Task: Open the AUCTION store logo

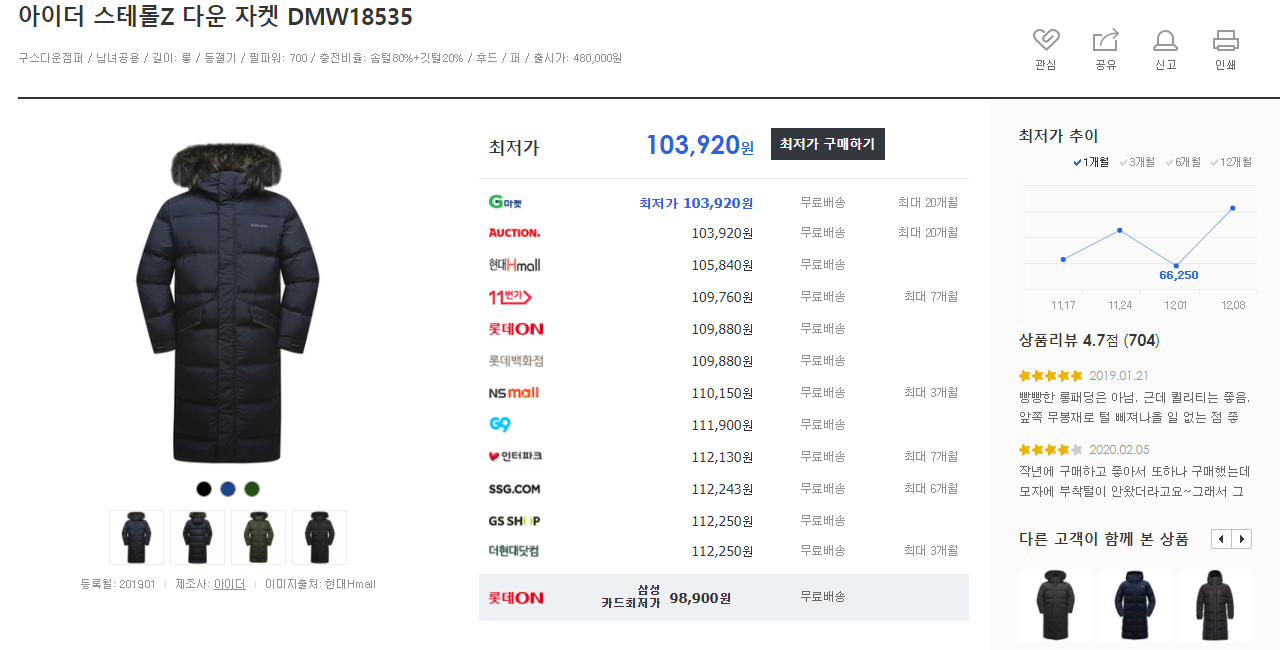Action: pos(514,232)
